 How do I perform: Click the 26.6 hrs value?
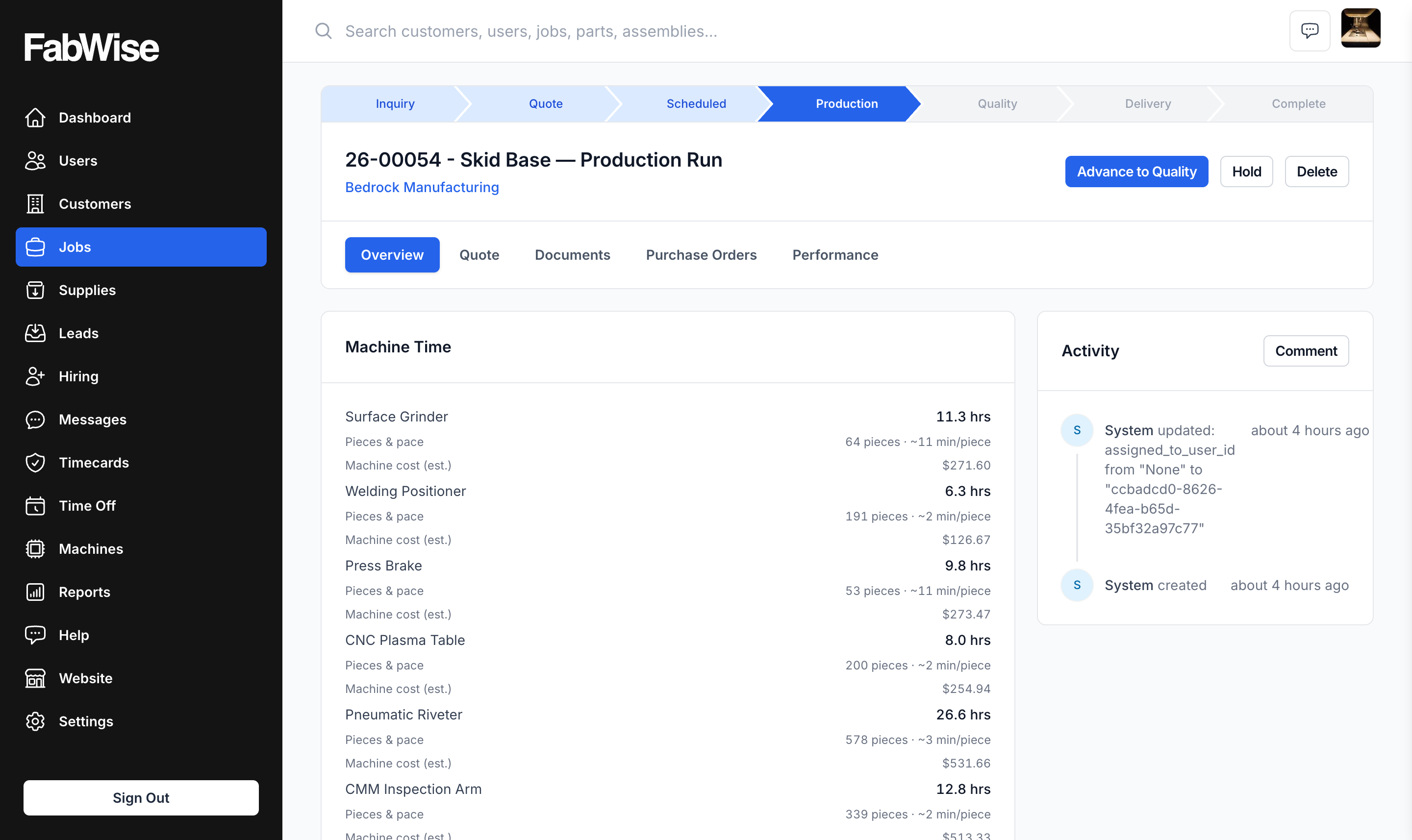click(x=963, y=715)
